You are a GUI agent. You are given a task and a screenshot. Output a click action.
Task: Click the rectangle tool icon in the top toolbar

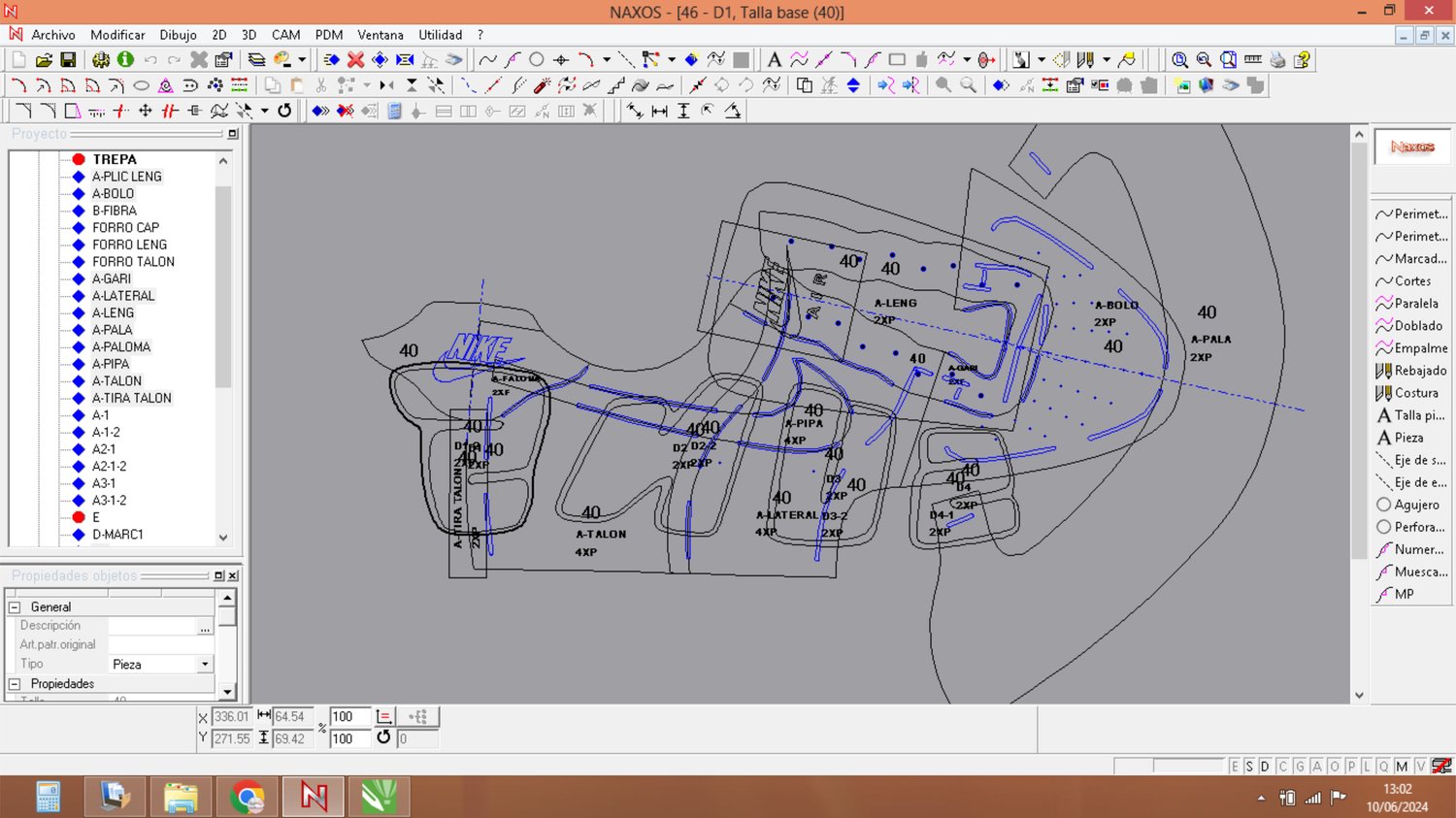click(x=897, y=60)
